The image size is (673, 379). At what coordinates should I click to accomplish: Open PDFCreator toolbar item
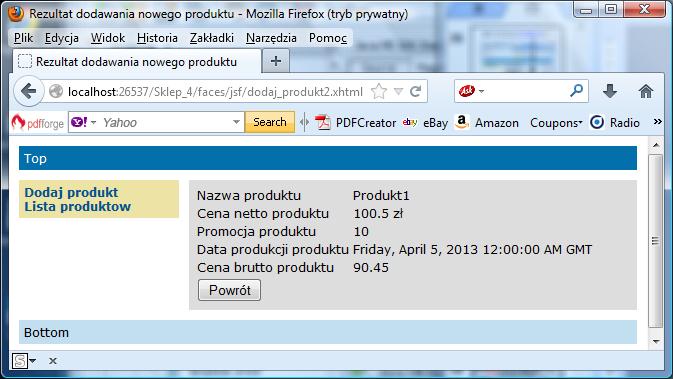[x=355, y=123]
